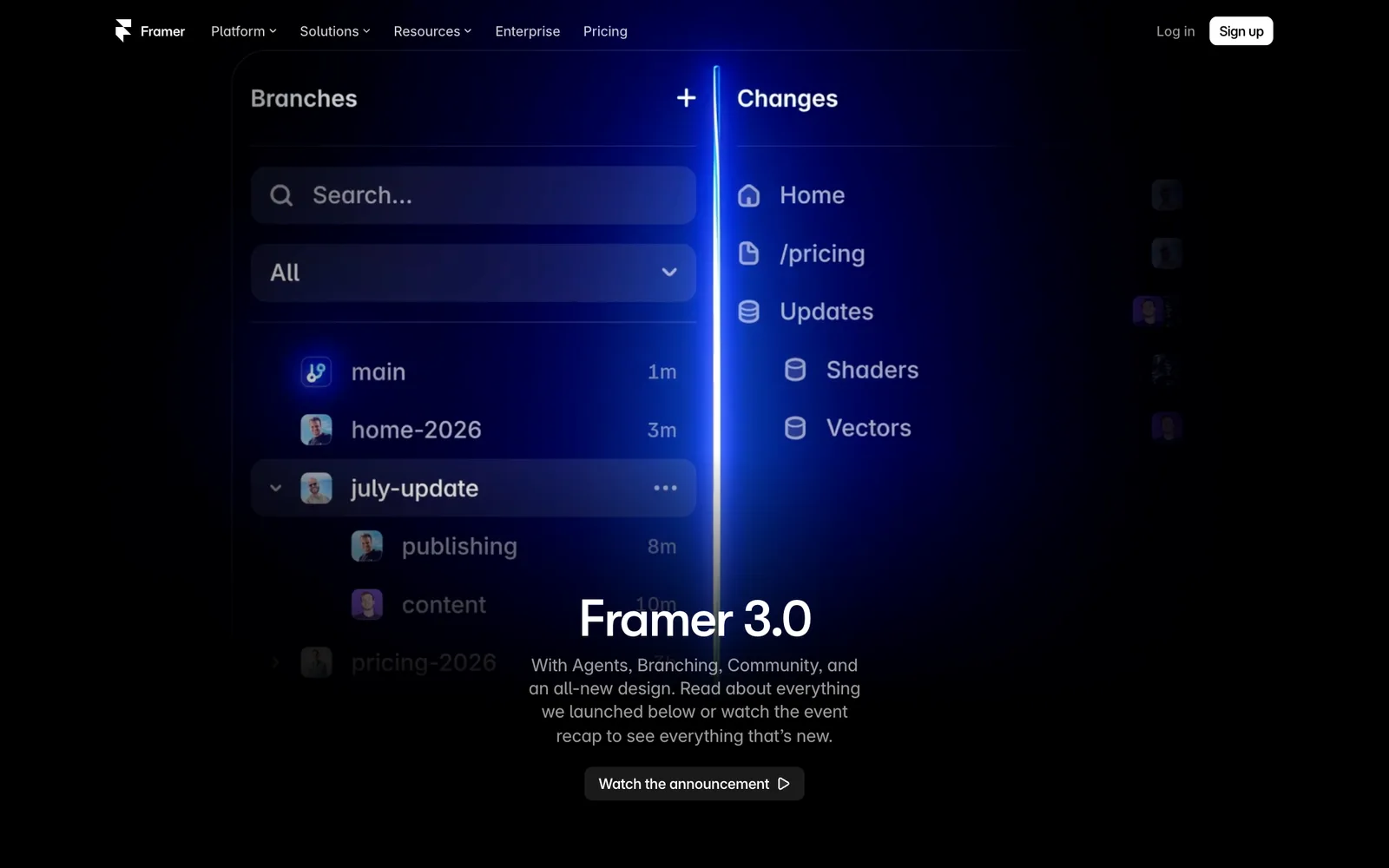Click the avatar at the end of the Updates row
The height and width of the screenshot is (868, 1389).
[1148, 311]
